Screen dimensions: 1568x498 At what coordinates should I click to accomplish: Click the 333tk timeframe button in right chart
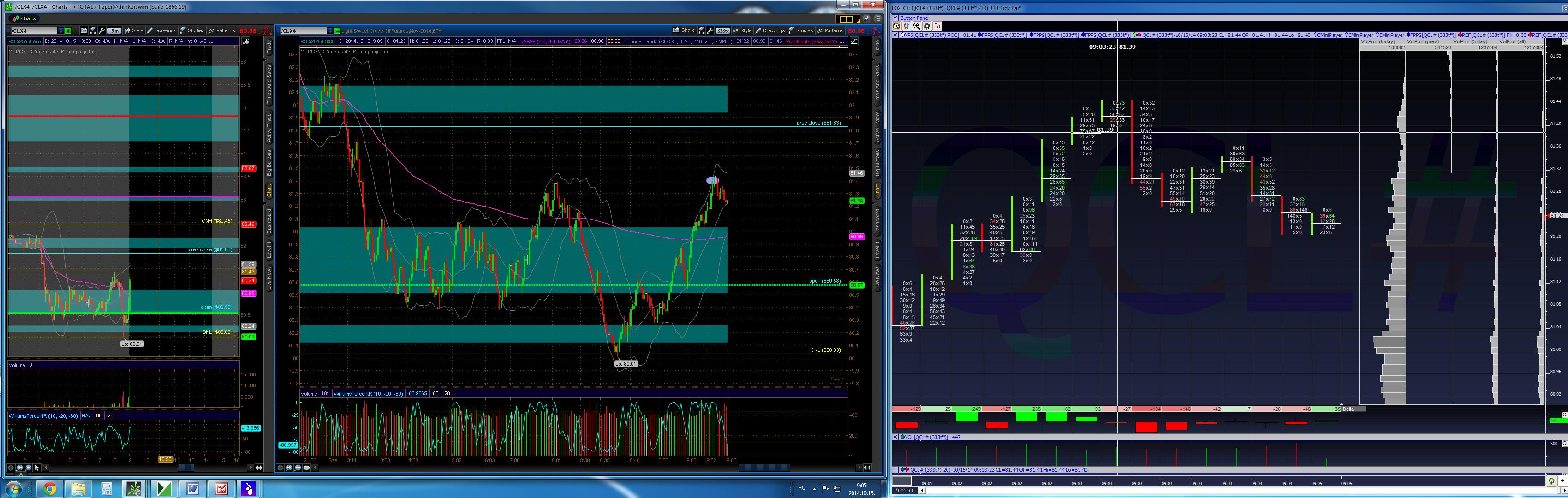pos(722,30)
